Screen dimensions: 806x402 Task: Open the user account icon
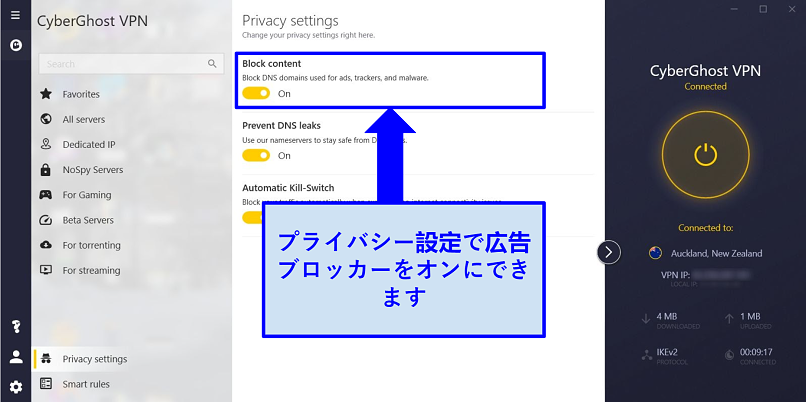point(16,357)
